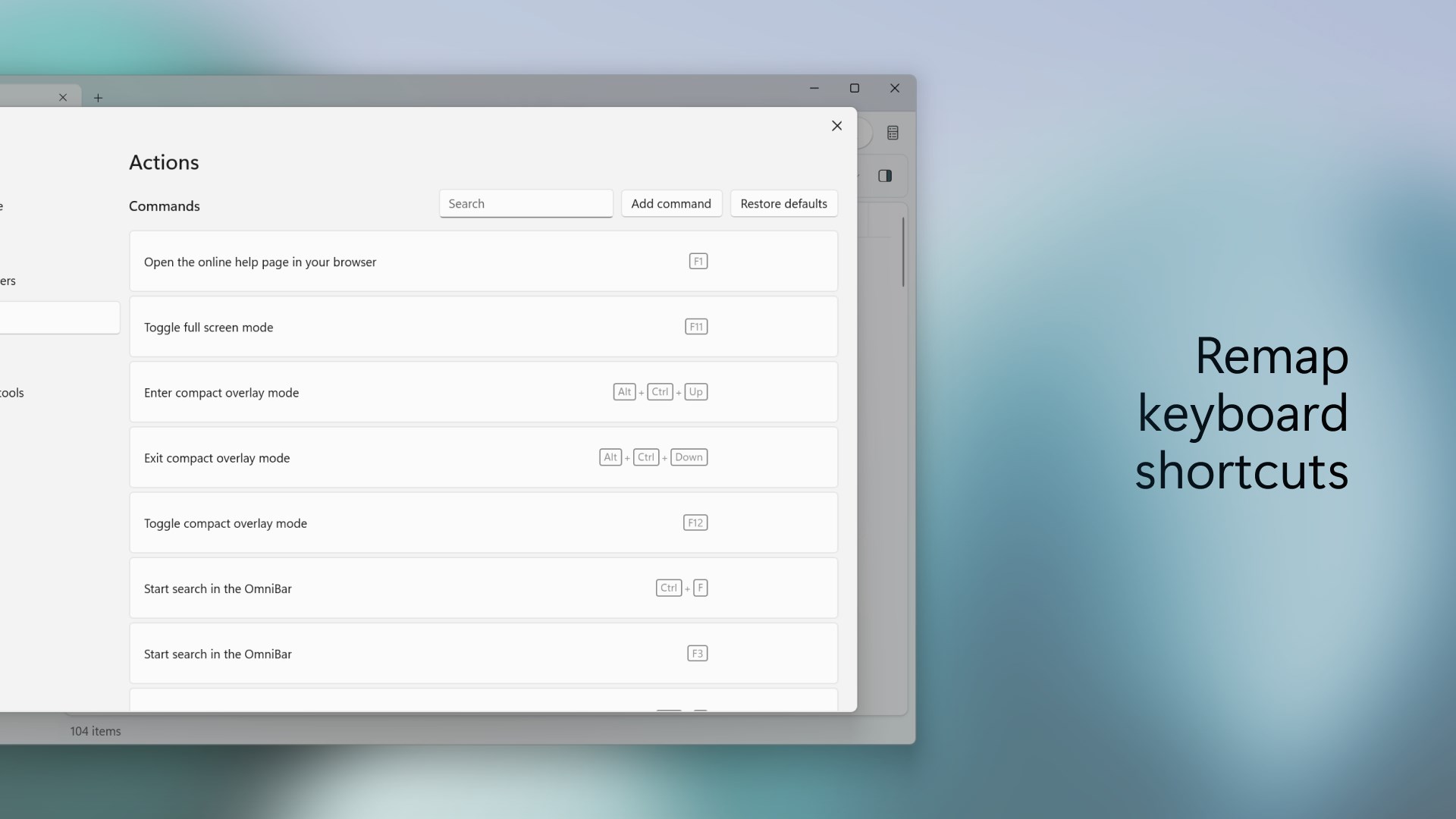
Task: Click the F12 badge for toggle compact overlay
Action: pyautogui.click(x=695, y=522)
